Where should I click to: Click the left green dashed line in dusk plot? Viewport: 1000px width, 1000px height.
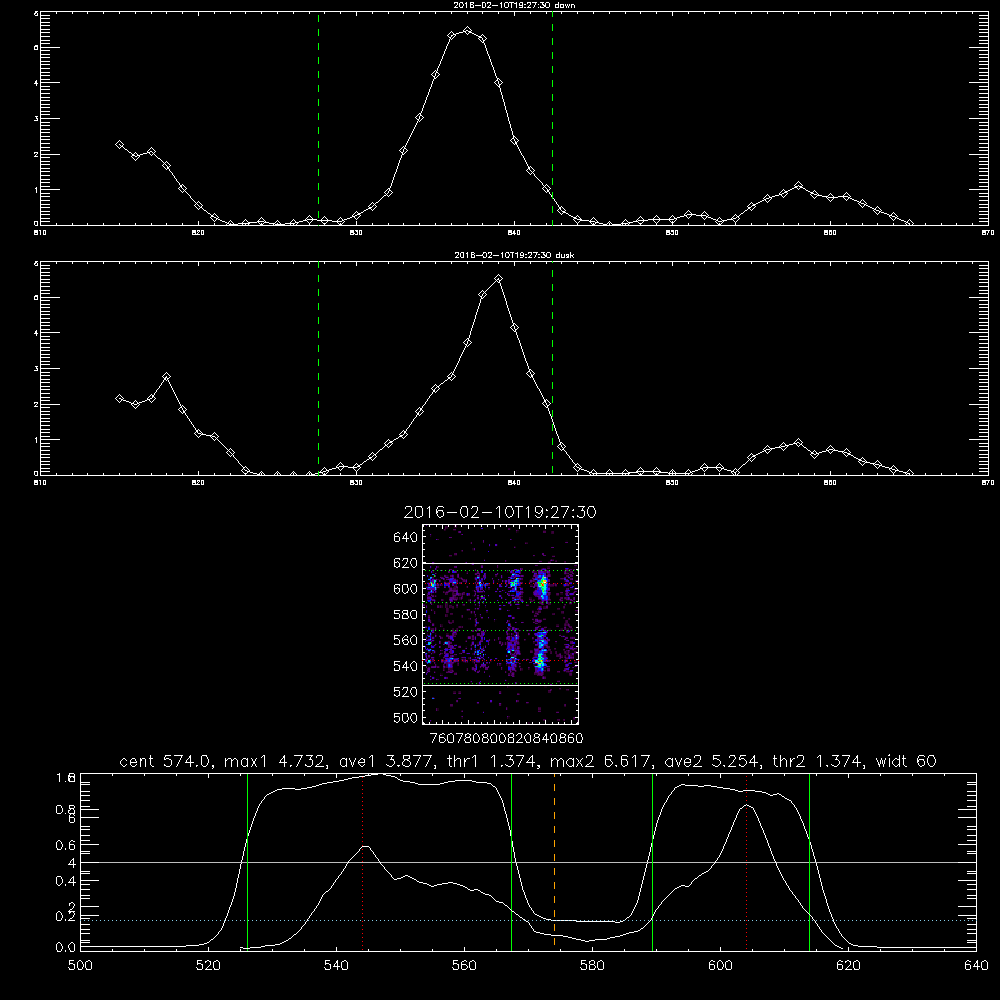tap(318, 368)
